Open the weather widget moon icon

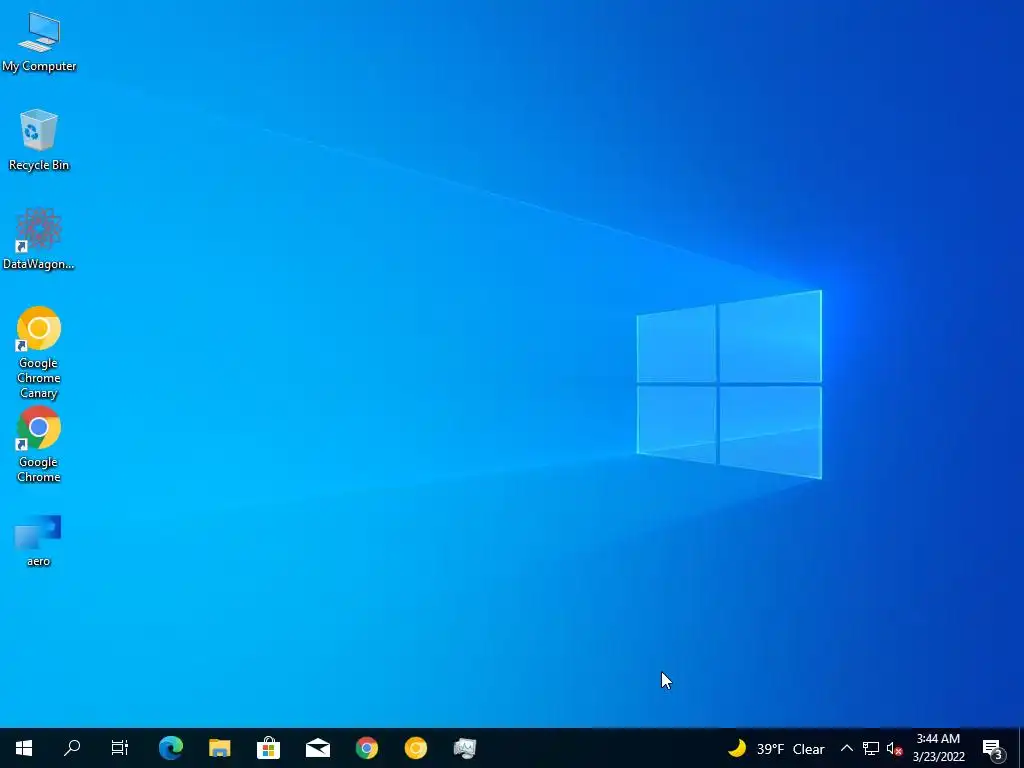(x=737, y=748)
